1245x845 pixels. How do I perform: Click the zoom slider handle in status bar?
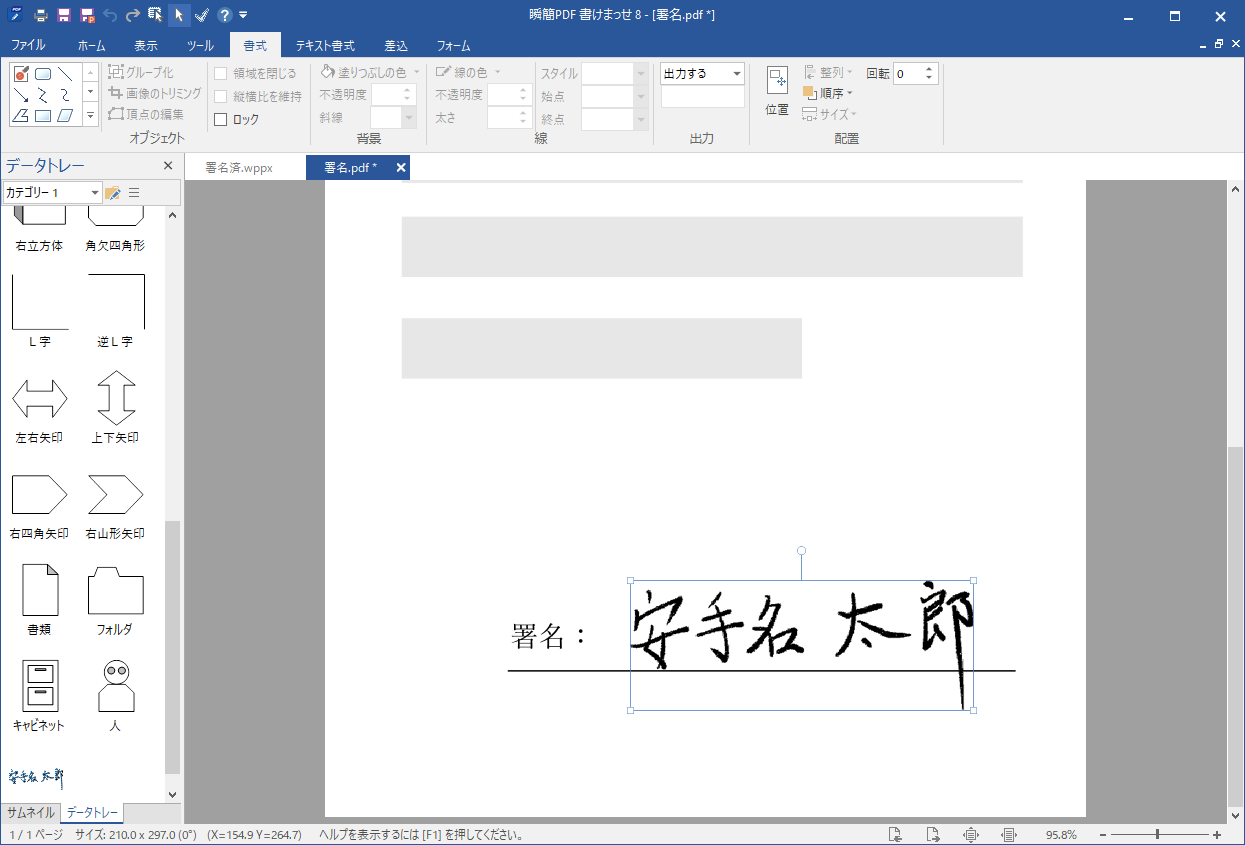[x=1157, y=834]
